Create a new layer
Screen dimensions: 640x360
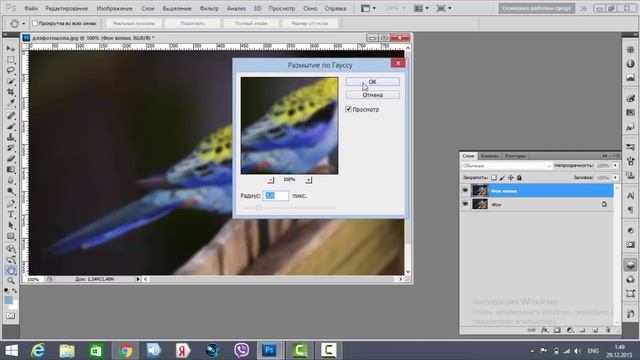point(596,330)
